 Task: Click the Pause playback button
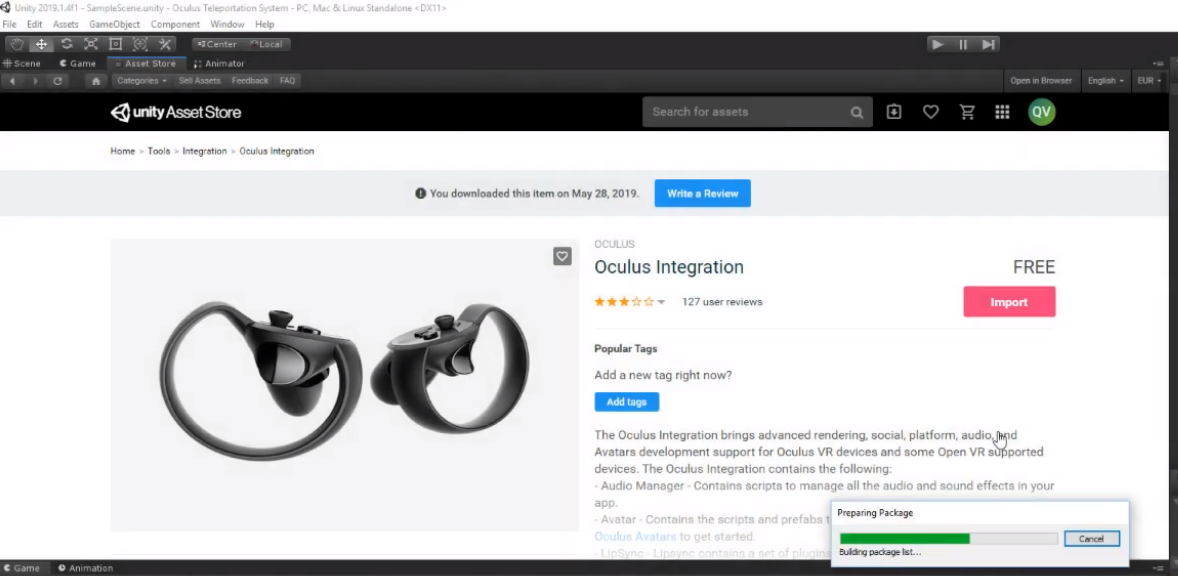(963, 44)
